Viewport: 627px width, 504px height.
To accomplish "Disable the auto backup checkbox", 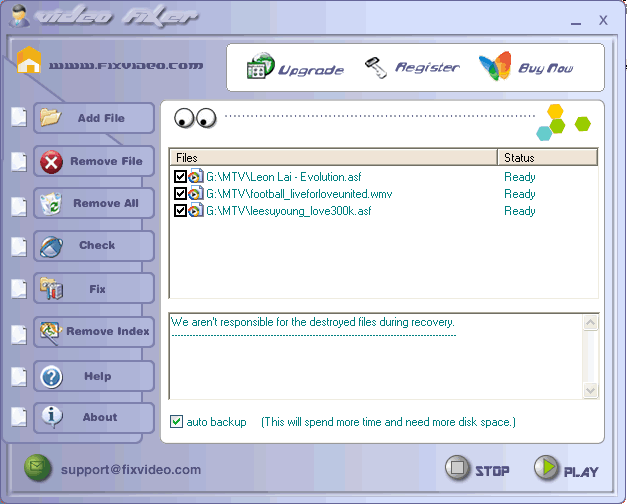I will [x=176, y=422].
